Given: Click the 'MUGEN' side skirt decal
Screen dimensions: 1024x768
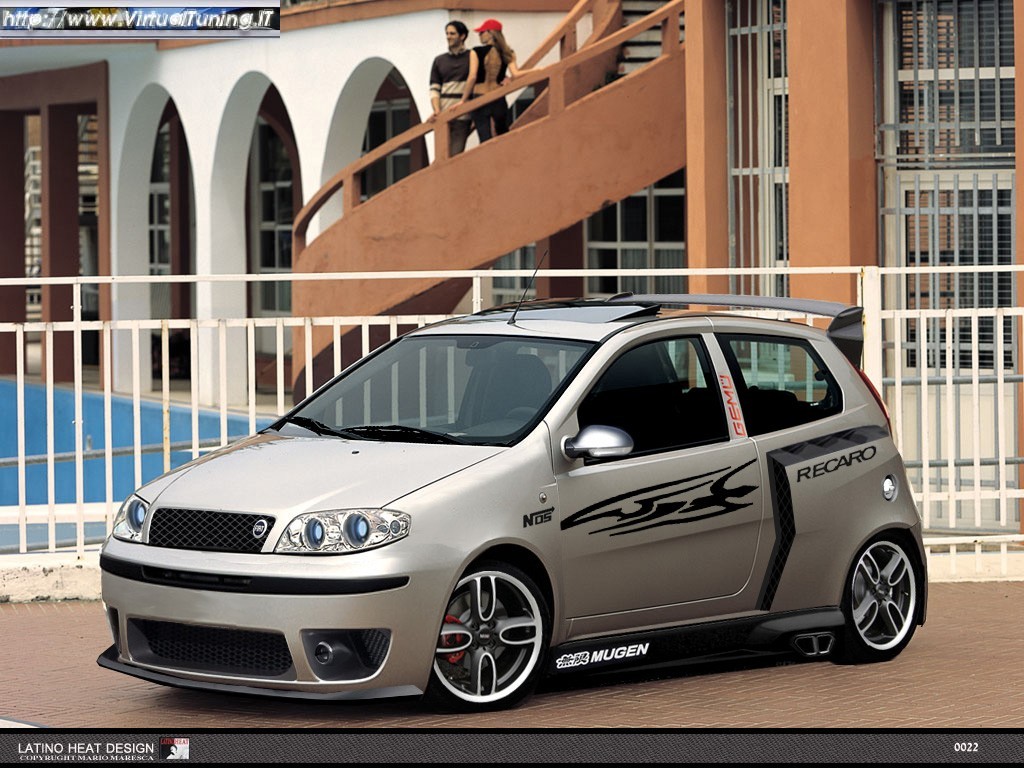Looking at the screenshot, I should tap(602, 654).
